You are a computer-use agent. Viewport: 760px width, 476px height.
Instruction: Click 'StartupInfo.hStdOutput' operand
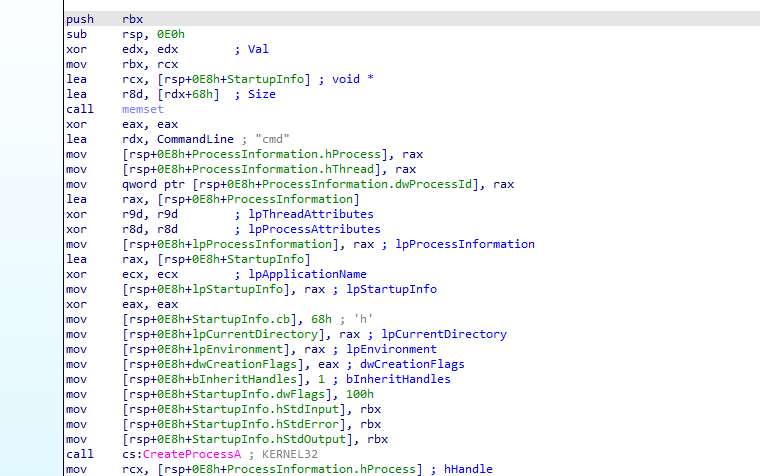coord(269,439)
